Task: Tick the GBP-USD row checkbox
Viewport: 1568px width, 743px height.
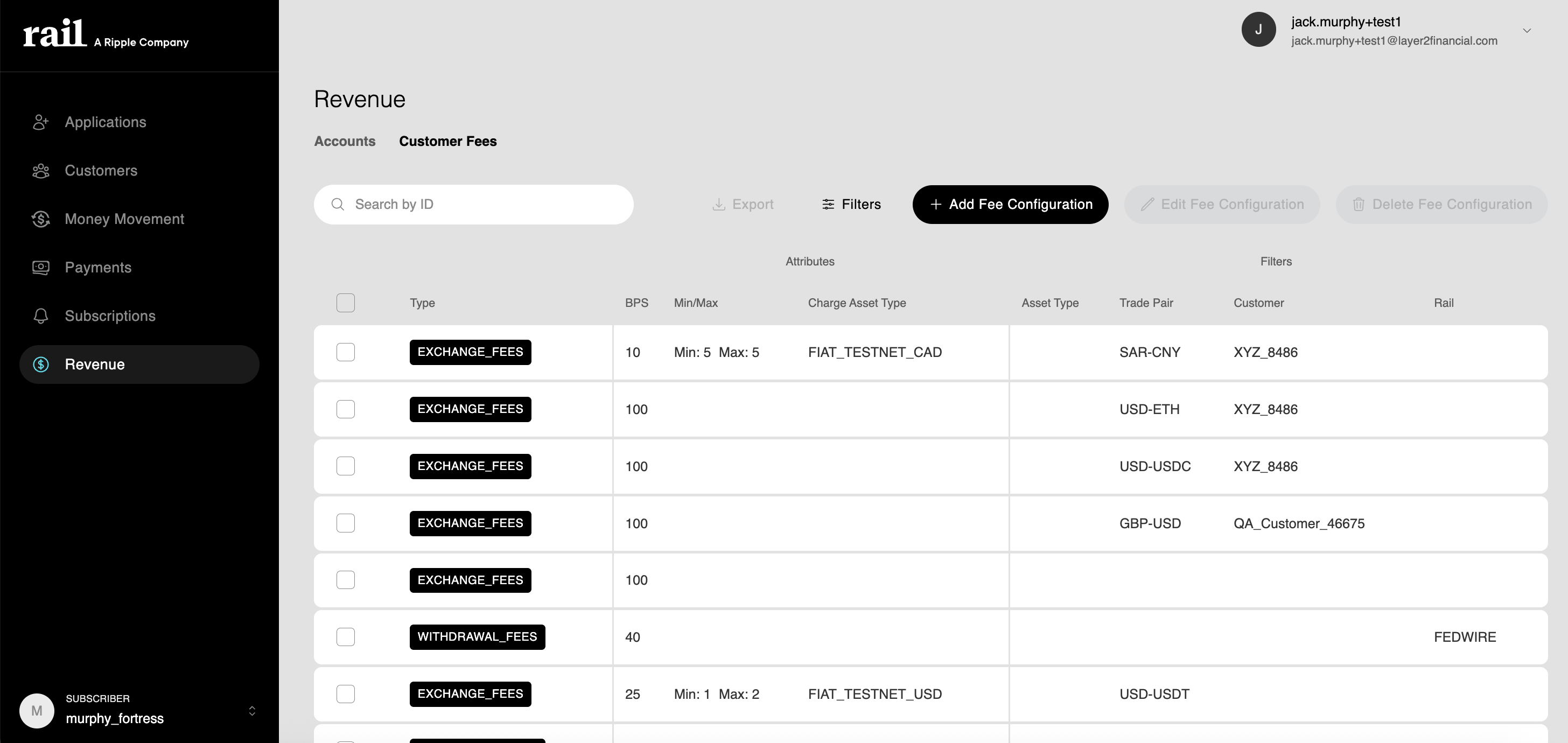Action: click(345, 523)
